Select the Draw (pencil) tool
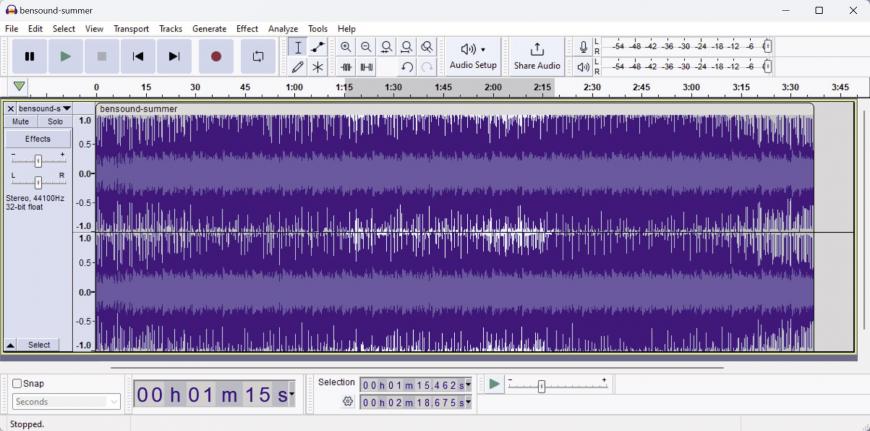The height and width of the screenshot is (431, 870). tap(298, 67)
